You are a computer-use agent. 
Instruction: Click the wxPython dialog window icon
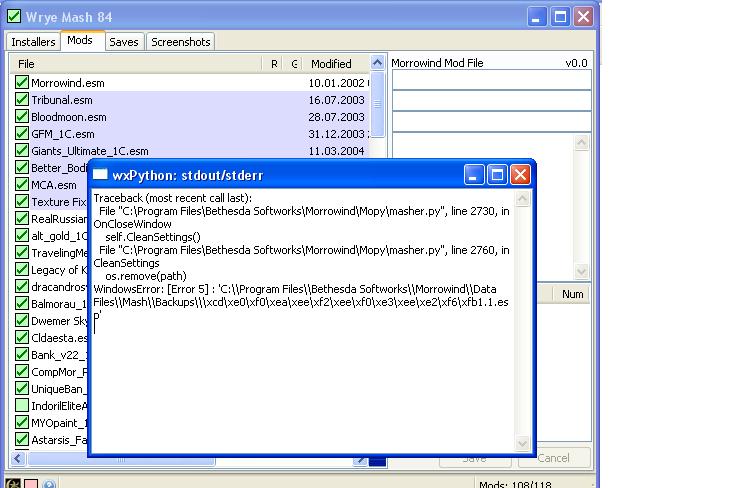pyautogui.click(x=100, y=175)
